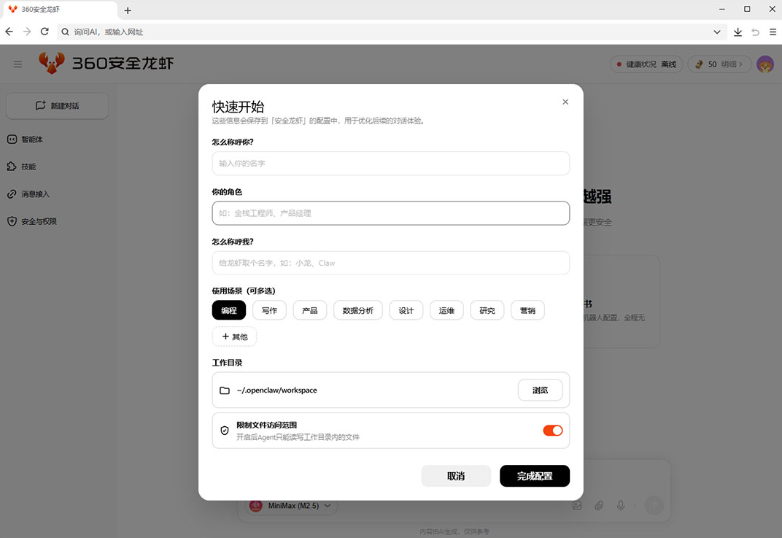Open a new tab with plus button

pos(128,10)
